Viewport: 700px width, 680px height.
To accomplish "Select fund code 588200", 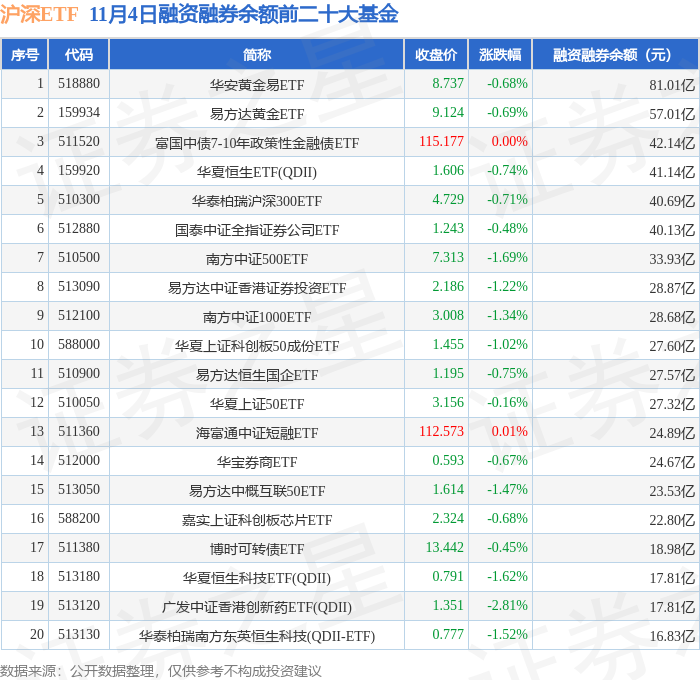I will click(79, 519).
